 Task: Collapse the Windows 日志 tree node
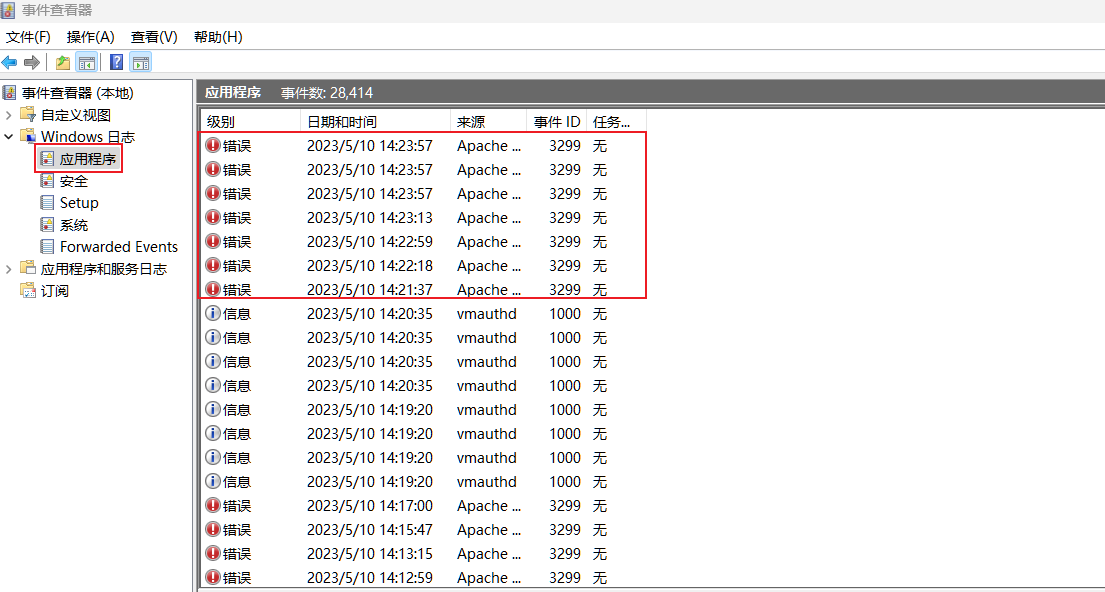(x=8, y=136)
